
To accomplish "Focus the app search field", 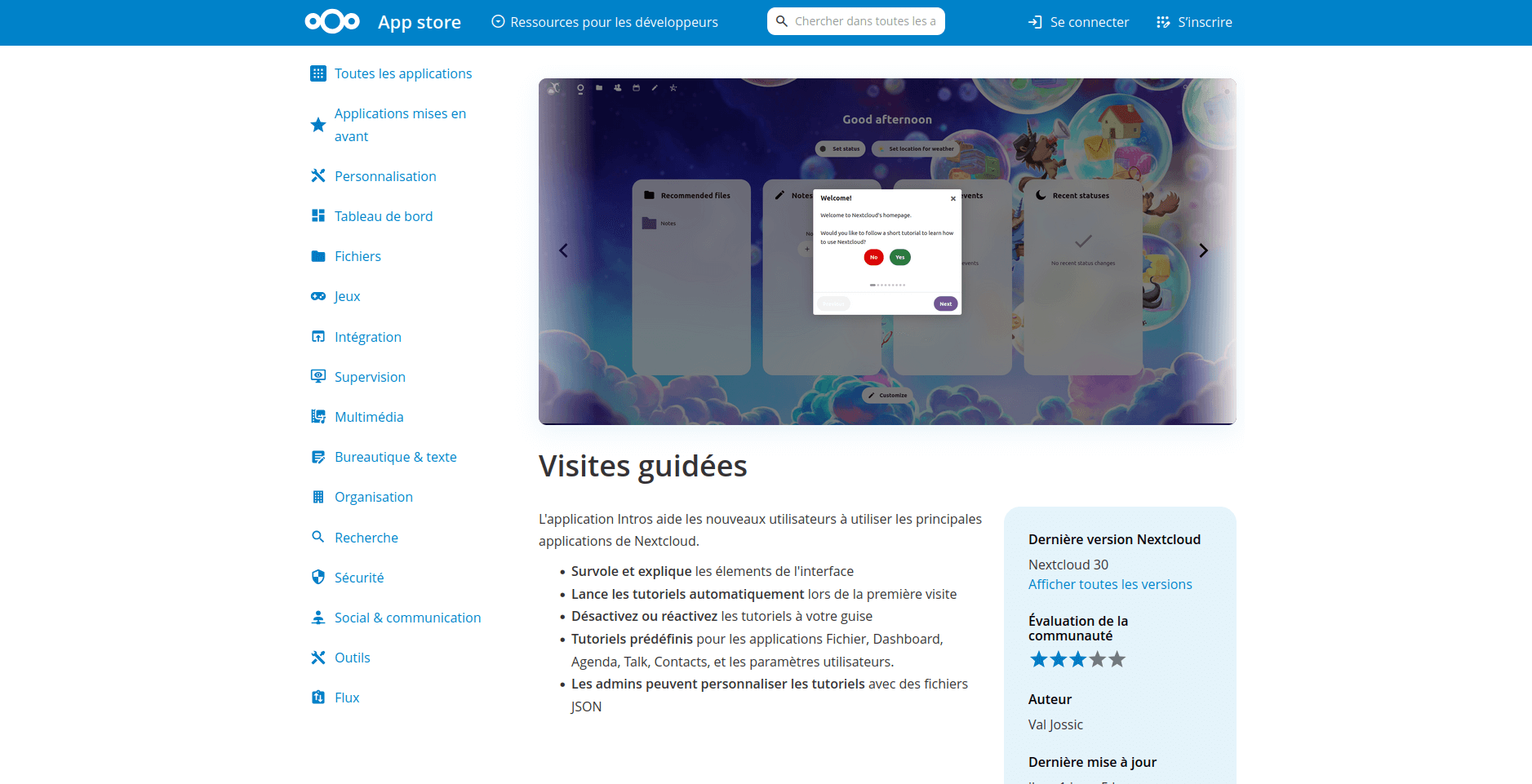I will tap(864, 21).
